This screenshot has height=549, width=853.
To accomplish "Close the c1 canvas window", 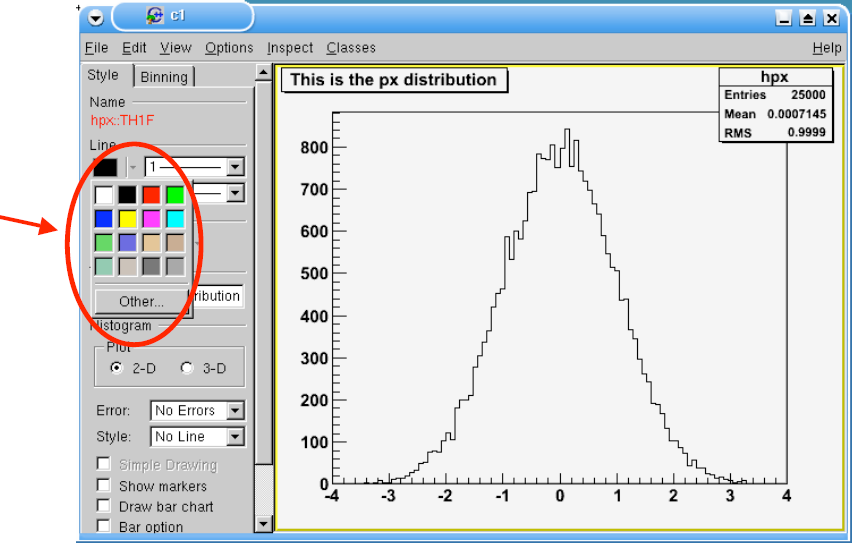I will click(x=832, y=18).
